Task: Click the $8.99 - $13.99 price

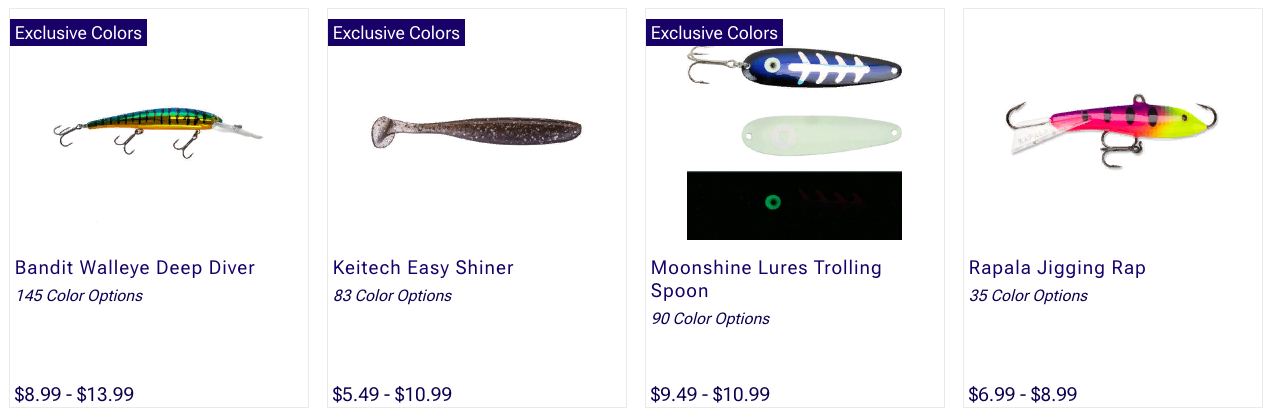Action: (x=74, y=394)
